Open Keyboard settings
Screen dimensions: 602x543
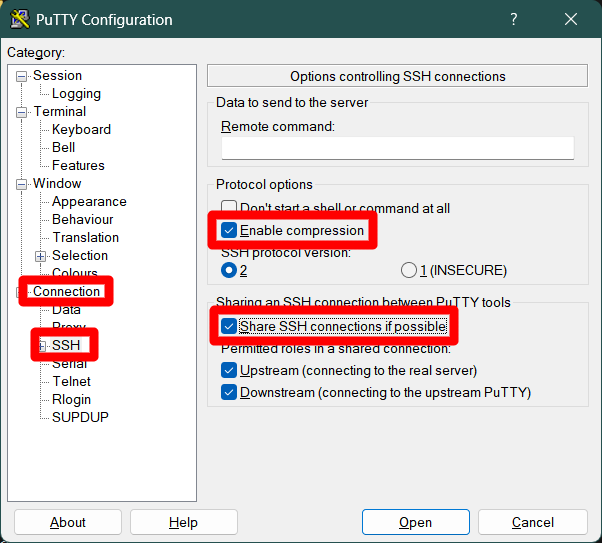click(81, 129)
